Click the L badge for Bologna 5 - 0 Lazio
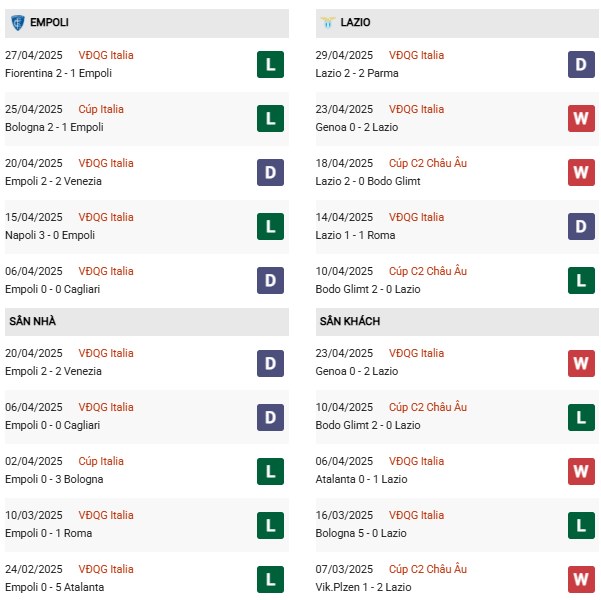 [x=582, y=525]
